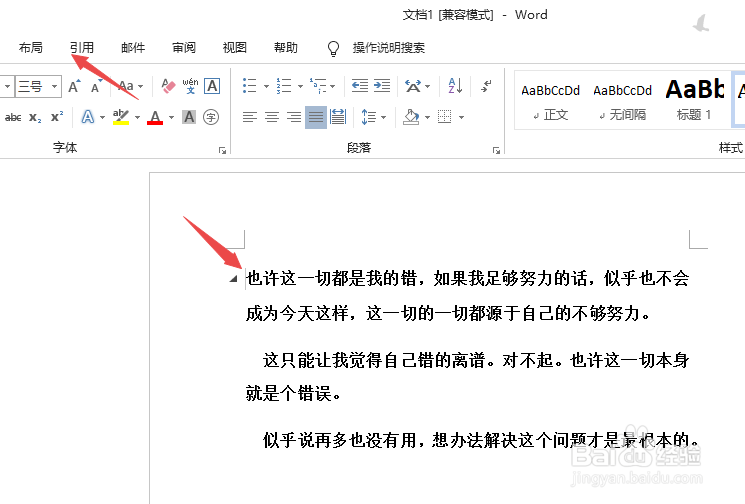The image size is (745, 504).
Task: Apply numbered list formatting
Action: [284, 86]
